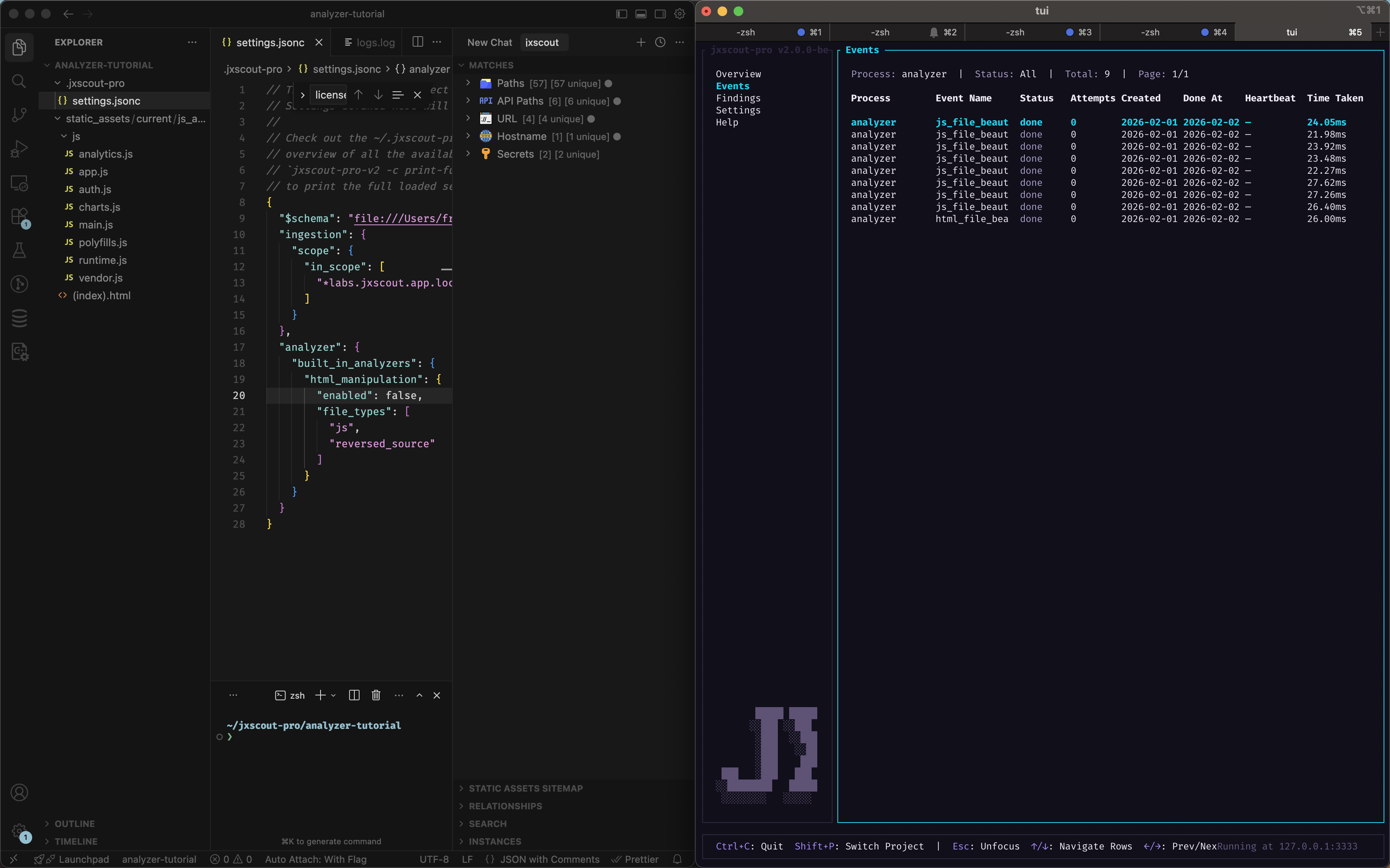Toggle replace mode in find widget
This screenshot has width=1390, height=868.
[x=302, y=95]
